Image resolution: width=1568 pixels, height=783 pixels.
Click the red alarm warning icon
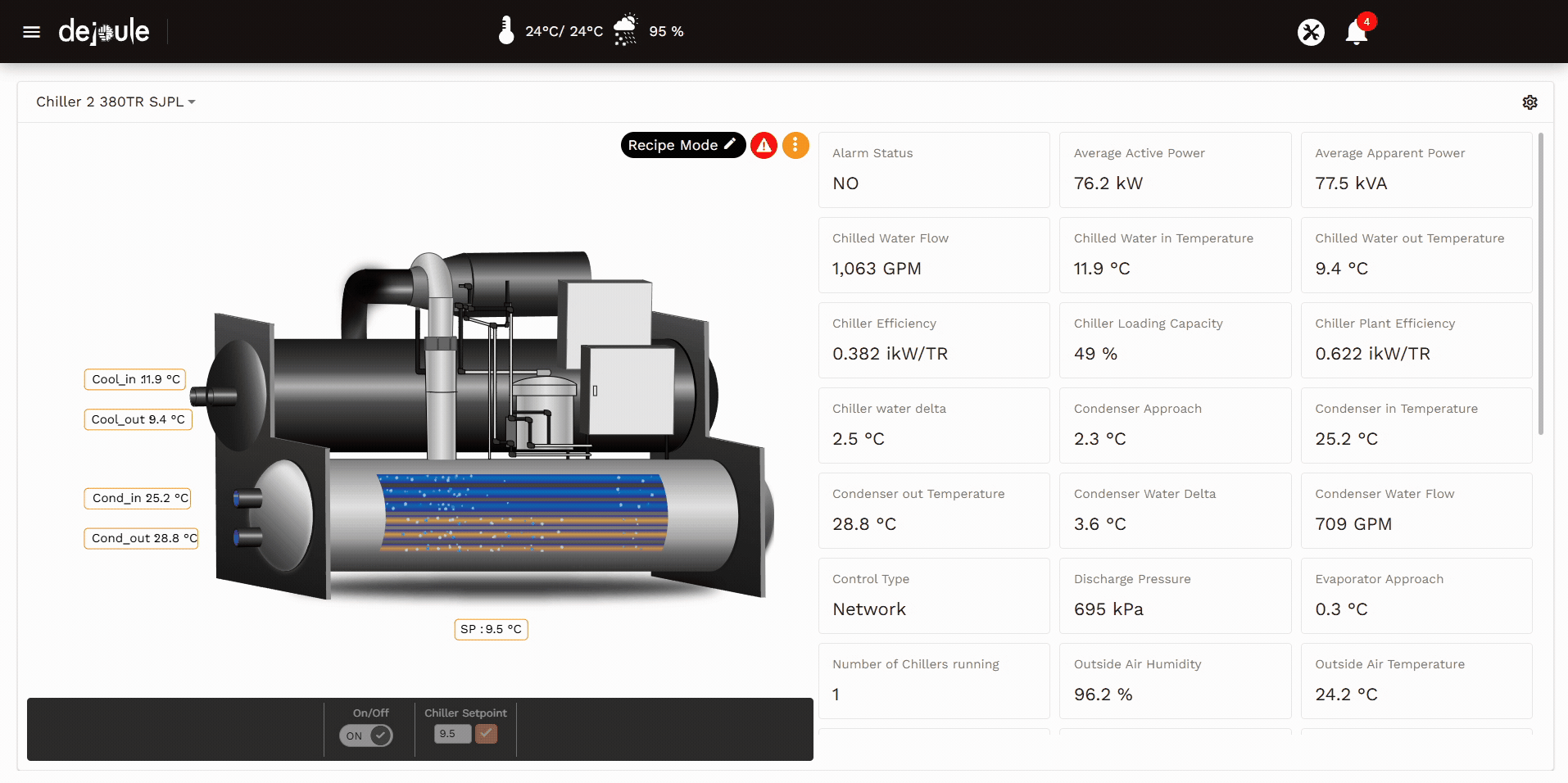coord(764,145)
